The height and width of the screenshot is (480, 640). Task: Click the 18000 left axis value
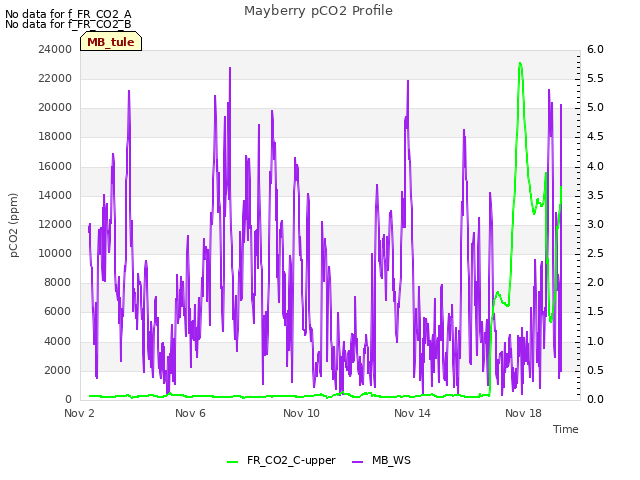point(55,136)
